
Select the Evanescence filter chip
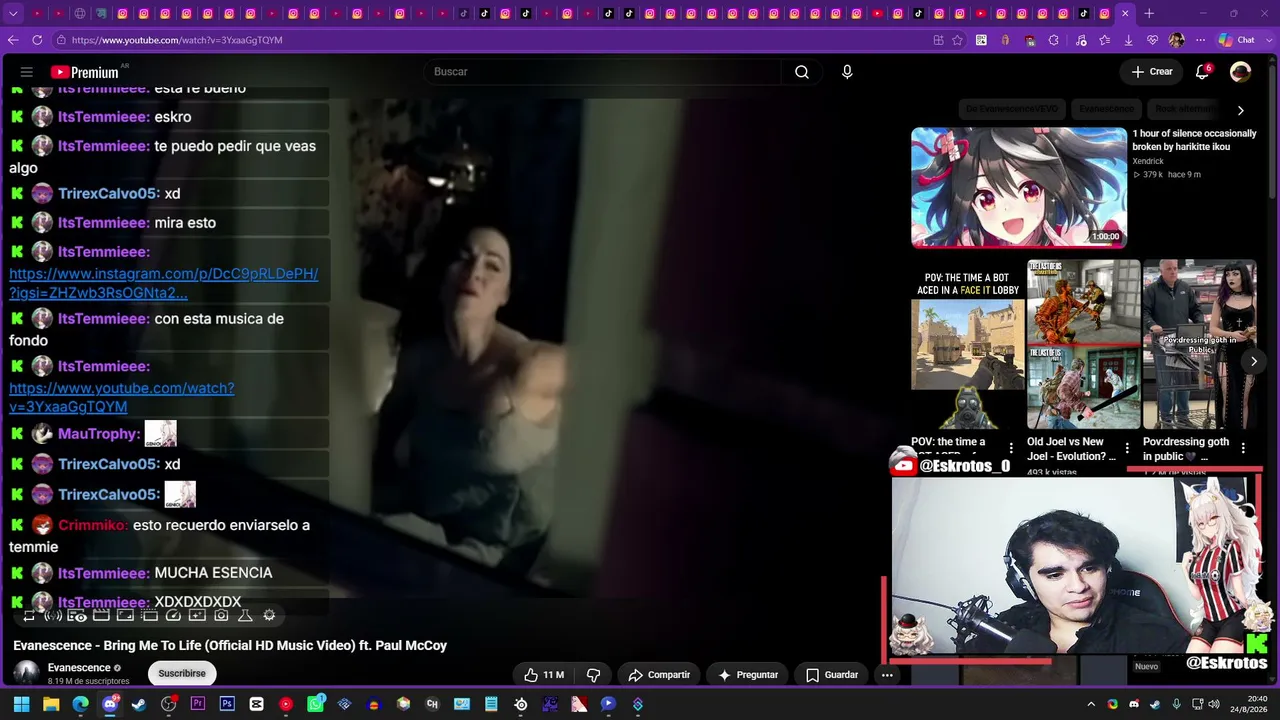[x=1106, y=109]
